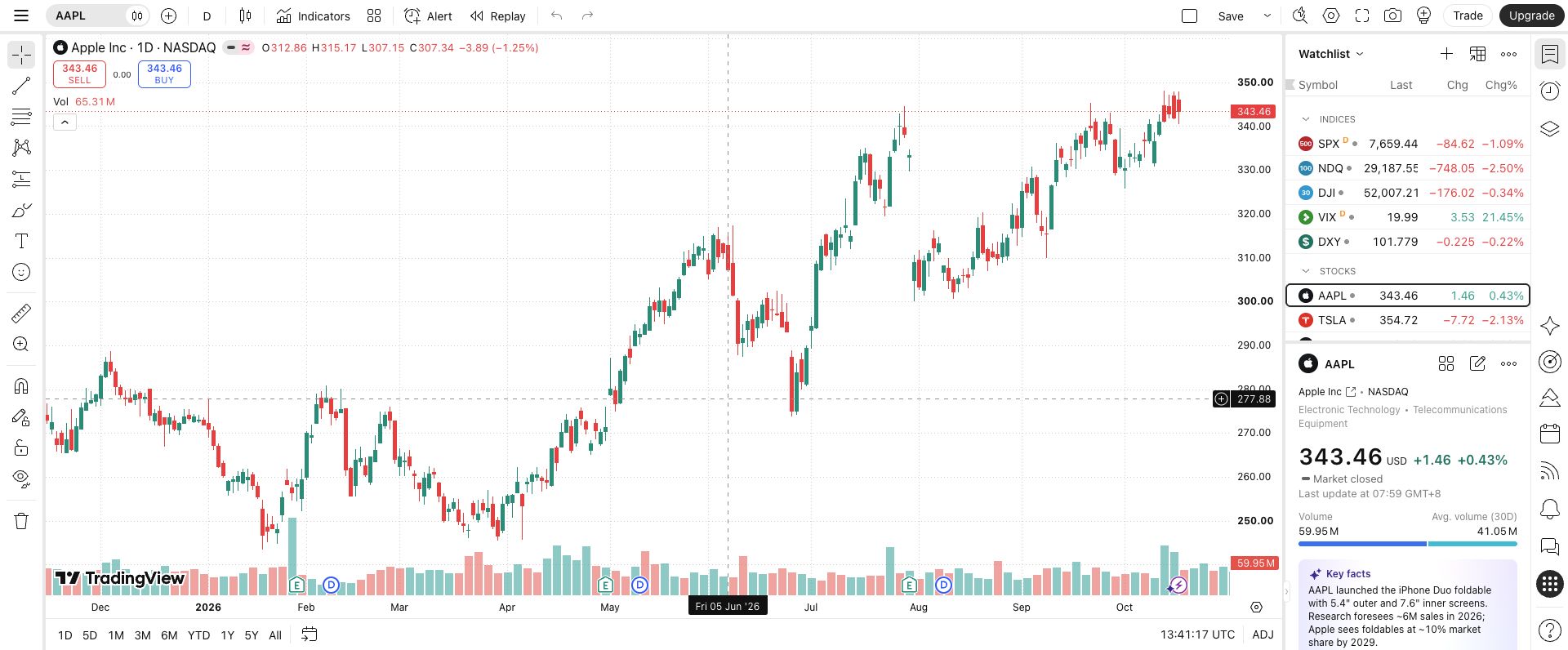Hide all drawings with the eye icon
Image resolution: width=1568 pixels, height=650 pixels.
21,478
